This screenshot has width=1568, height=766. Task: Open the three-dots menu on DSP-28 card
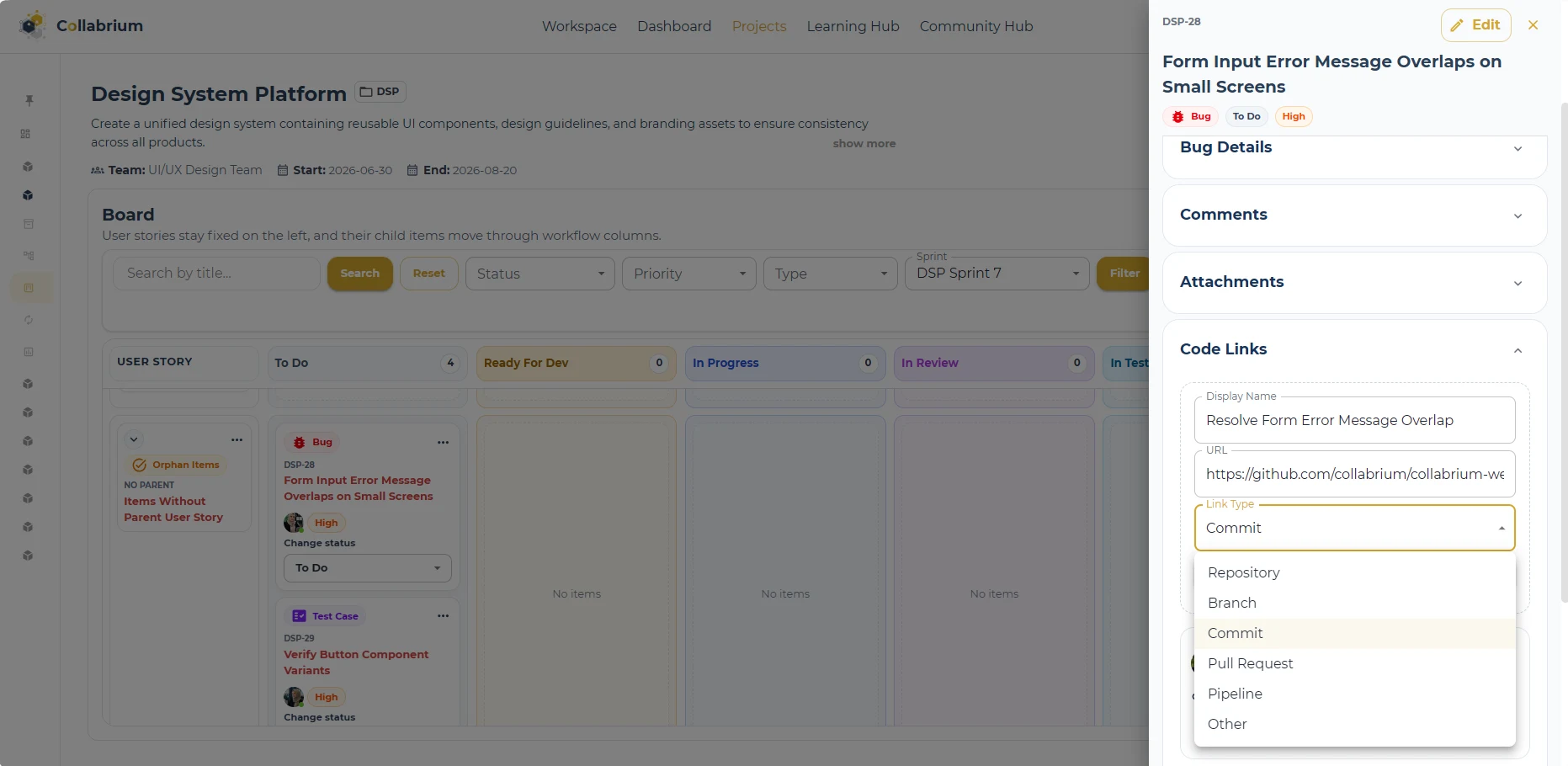(444, 442)
